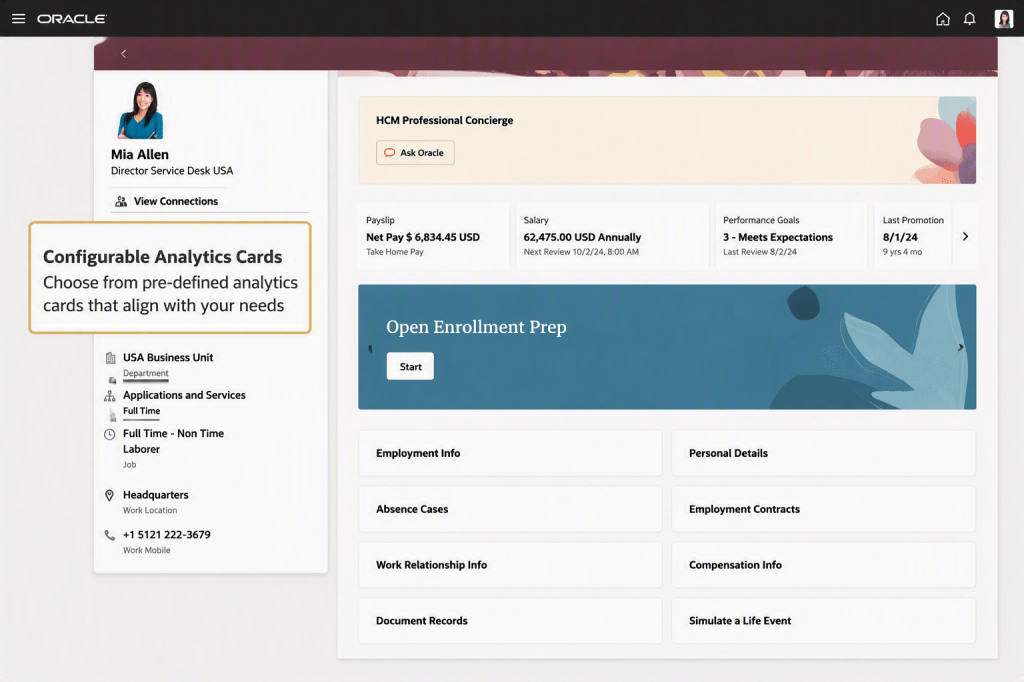
Task: Click the 8/1/24 last promotion date
Action: click(x=900, y=237)
